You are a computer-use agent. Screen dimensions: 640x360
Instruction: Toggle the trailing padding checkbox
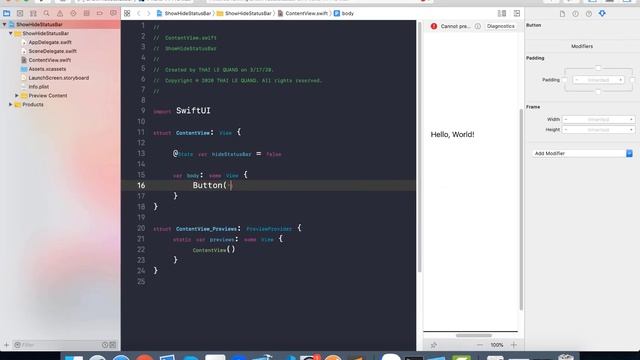(x=632, y=80)
